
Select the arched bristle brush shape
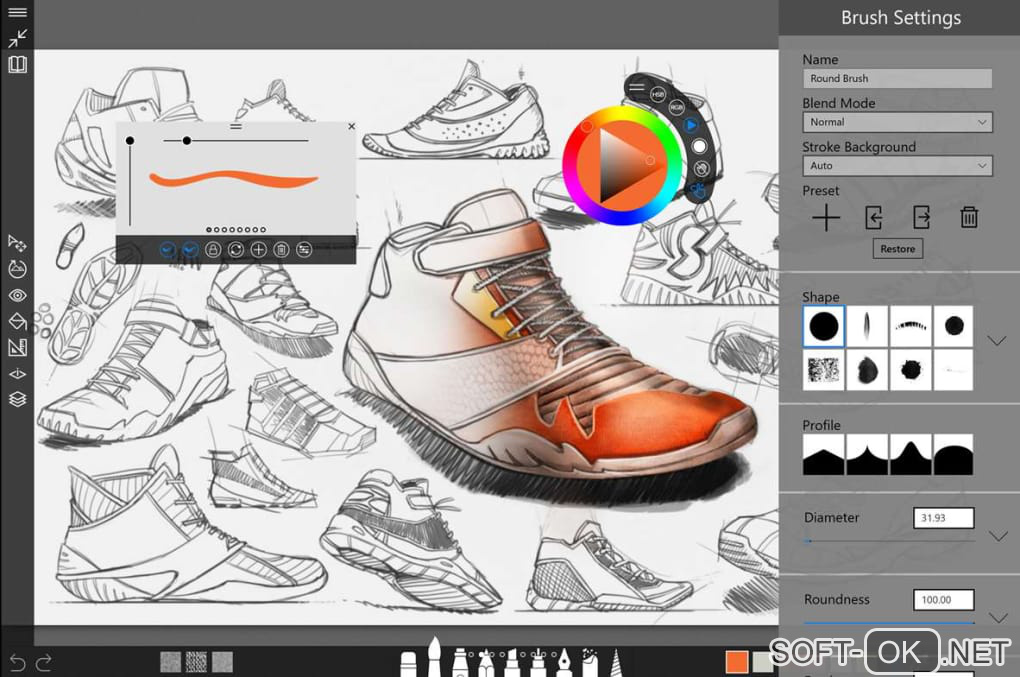910,326
